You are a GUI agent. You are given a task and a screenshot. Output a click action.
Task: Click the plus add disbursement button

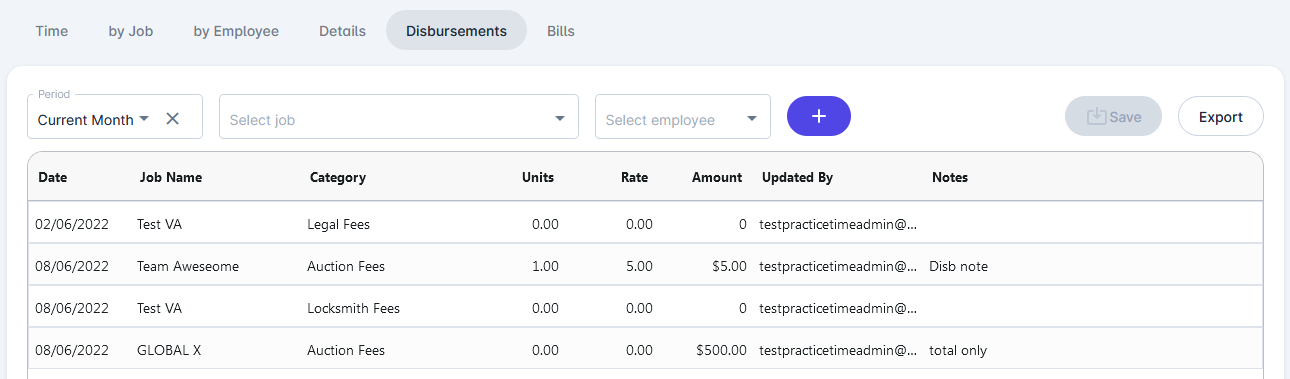(x=818, y=116)
